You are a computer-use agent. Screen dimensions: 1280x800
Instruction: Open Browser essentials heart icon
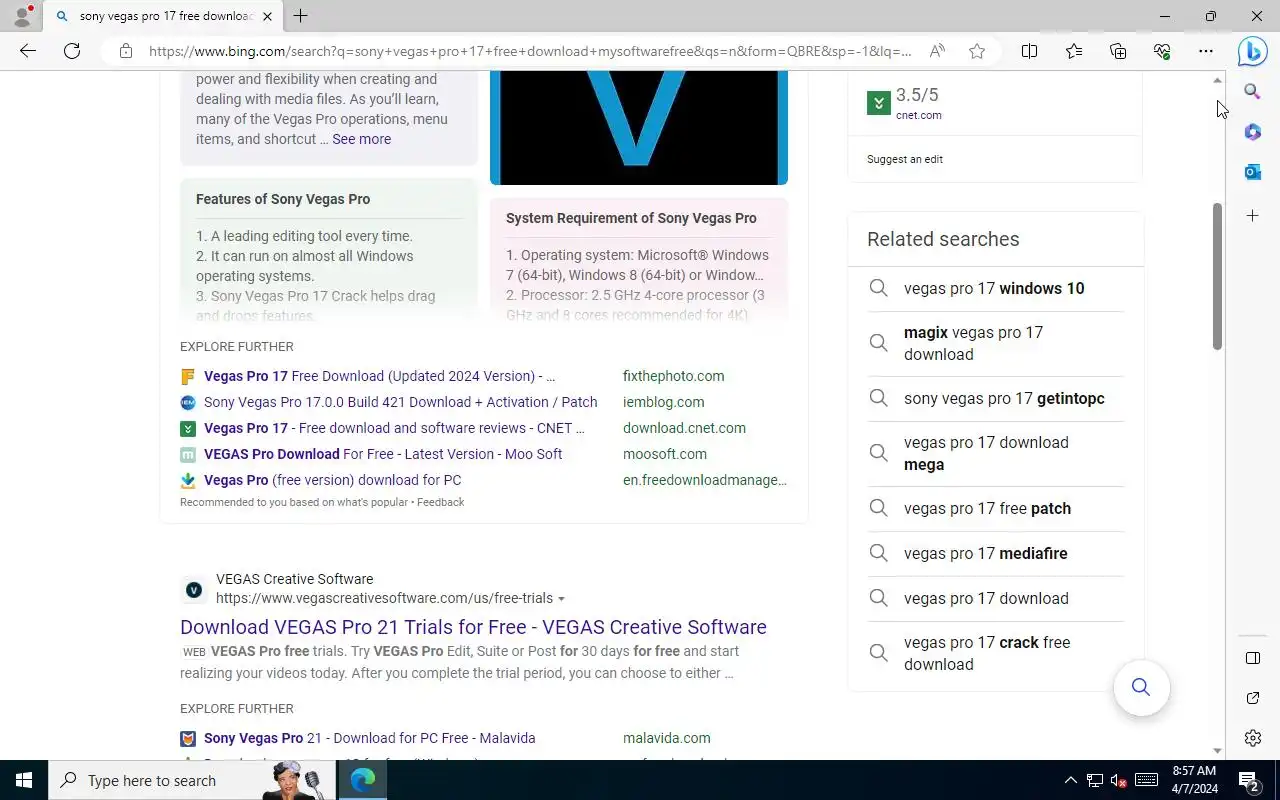tap(1162, 51)
